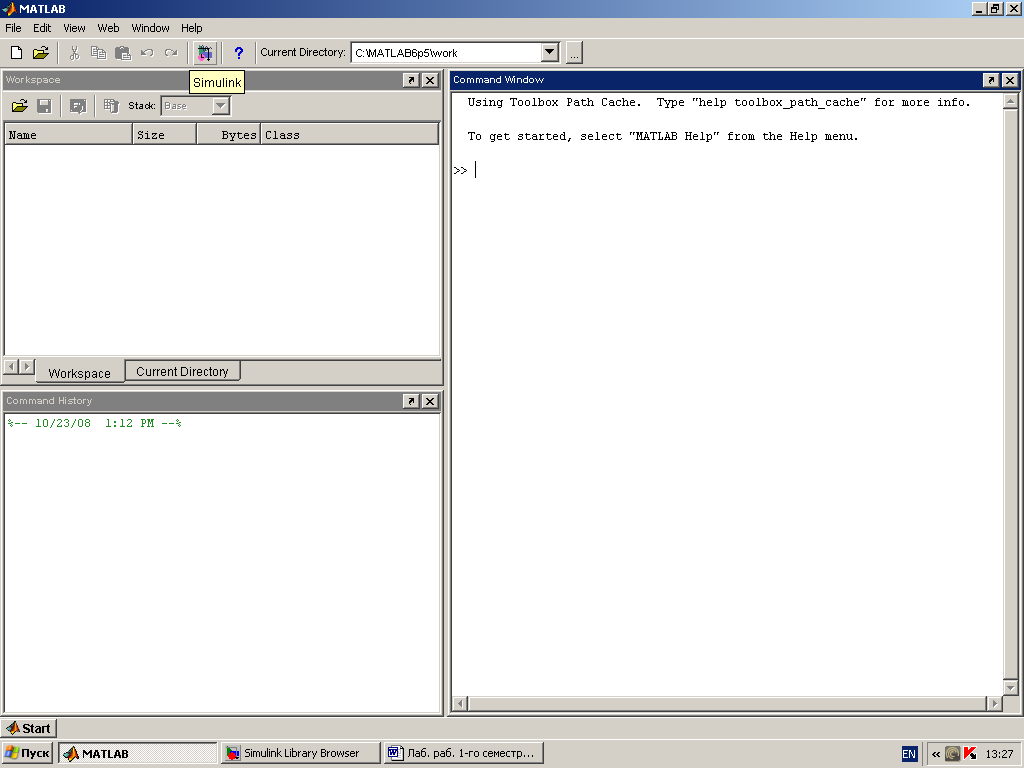The height and width of the screenshot is (768, 1024).
Task: Sort workspace by Class column header
Action: pos(349,135)
